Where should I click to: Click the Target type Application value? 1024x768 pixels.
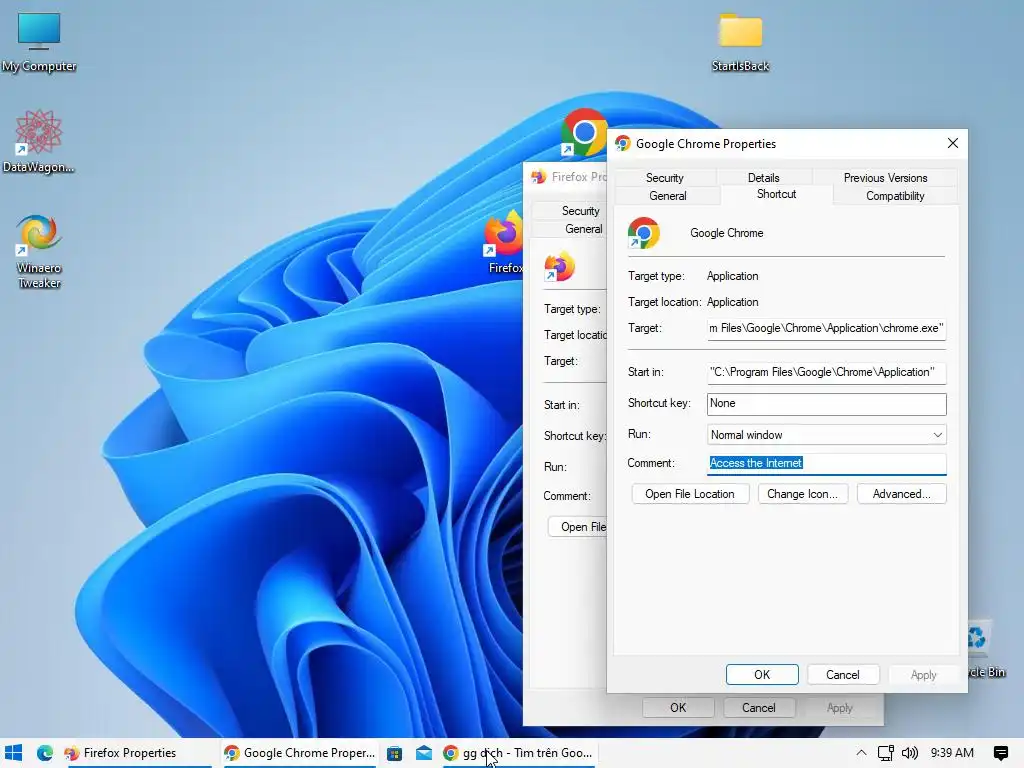[x=732, y=276]
